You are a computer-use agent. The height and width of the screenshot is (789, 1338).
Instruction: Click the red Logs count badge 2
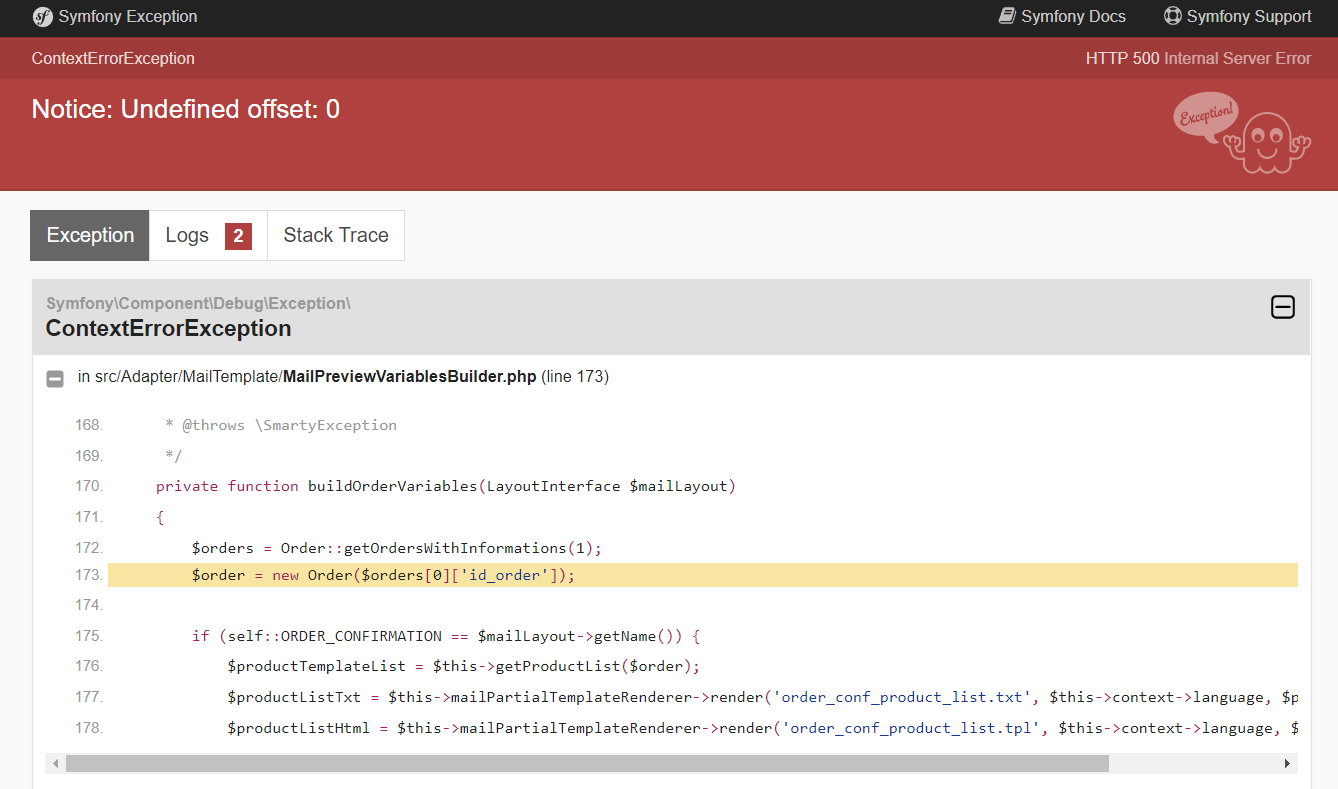pyautogui.click(x=238, y=236)
